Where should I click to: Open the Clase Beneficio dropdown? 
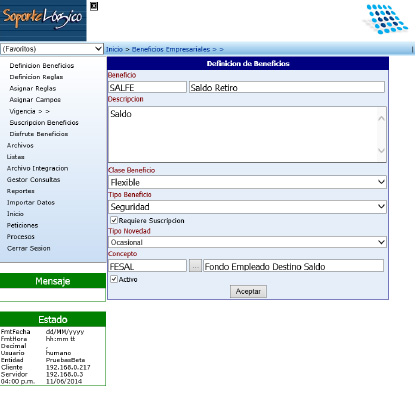coord(247,182)
